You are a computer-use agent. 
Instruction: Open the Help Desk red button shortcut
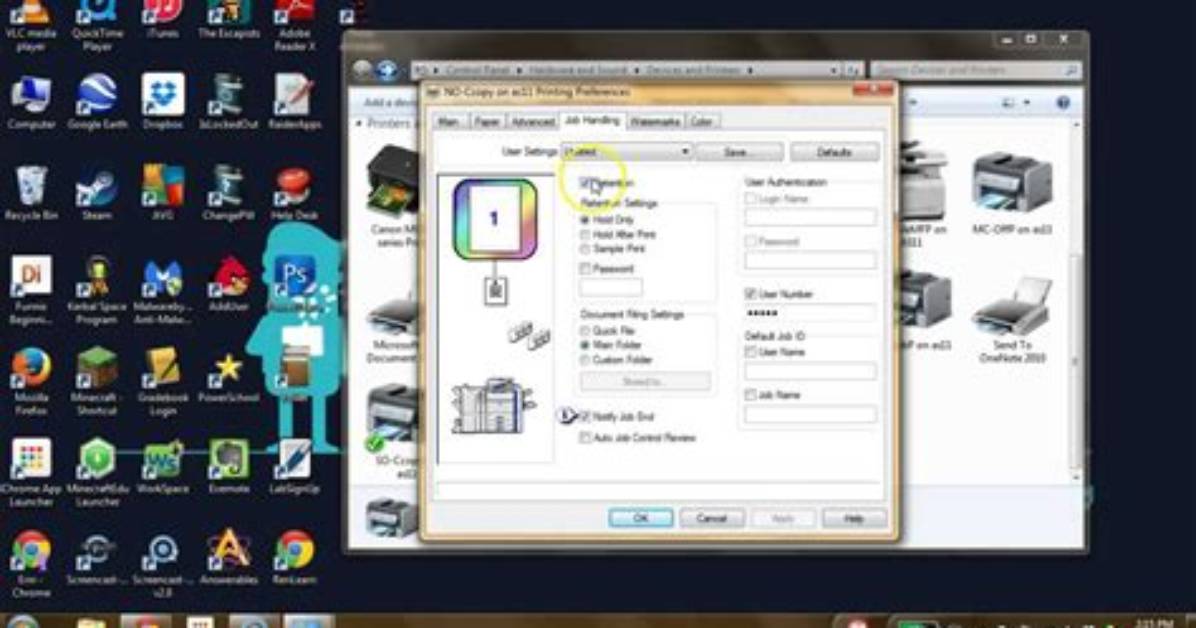[x=294, y=194]
